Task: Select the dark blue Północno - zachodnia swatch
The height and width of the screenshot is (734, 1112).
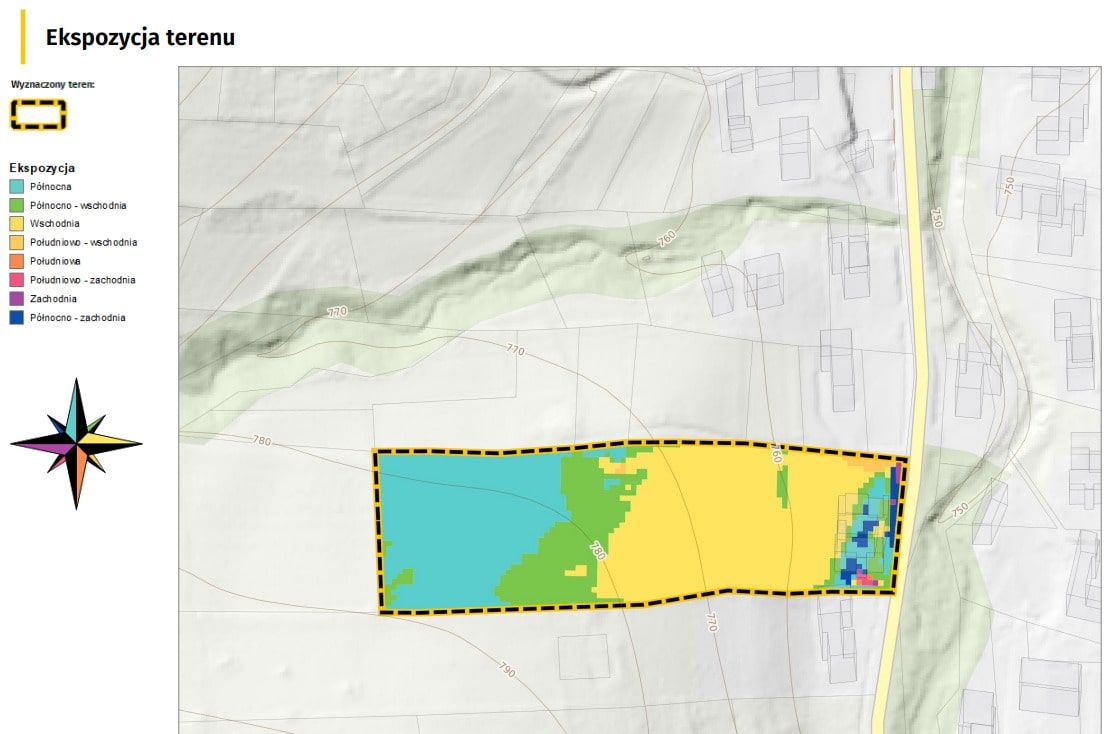Action: point(17,318)
